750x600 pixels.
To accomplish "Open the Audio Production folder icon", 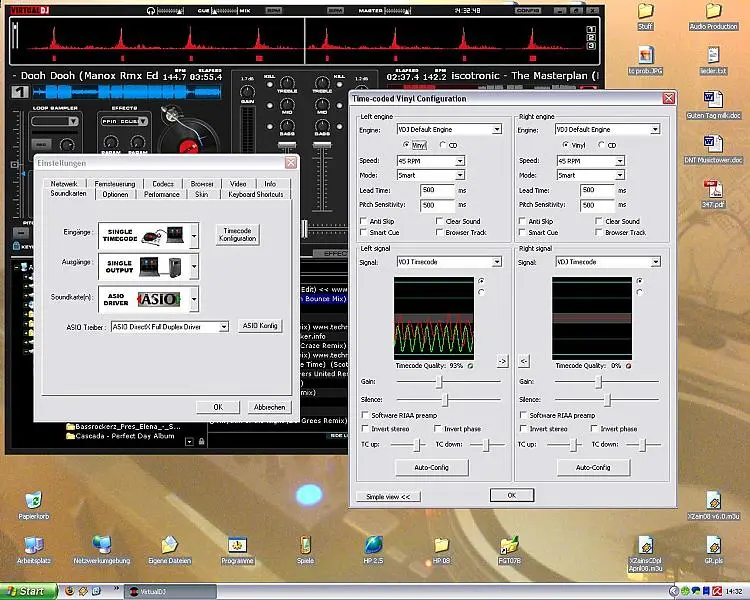I will [713, 11].
